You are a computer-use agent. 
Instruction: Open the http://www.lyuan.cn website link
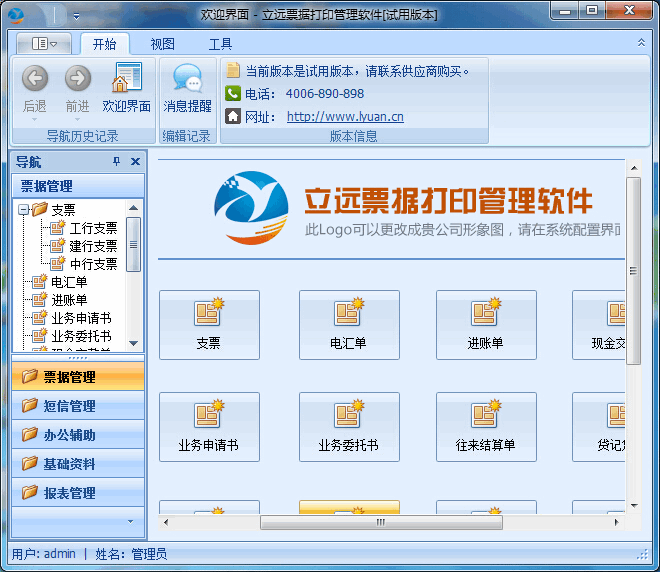click(x=345, y=116)
